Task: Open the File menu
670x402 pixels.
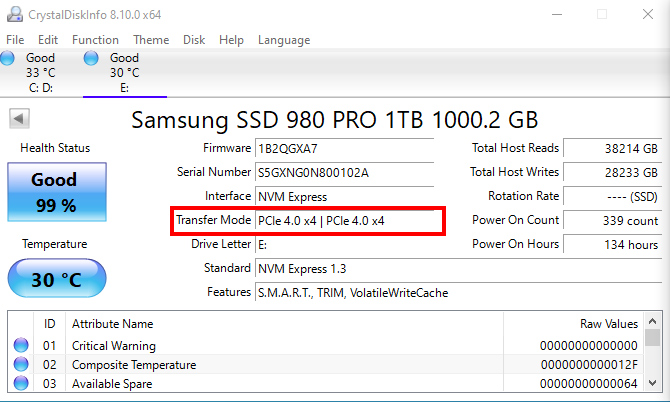Action: tap(15, 40)
